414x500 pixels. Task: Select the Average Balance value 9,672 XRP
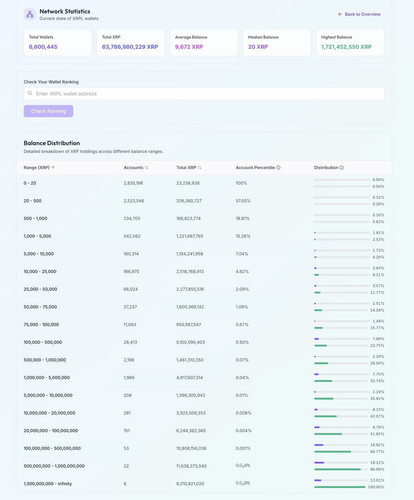point(189,47)
